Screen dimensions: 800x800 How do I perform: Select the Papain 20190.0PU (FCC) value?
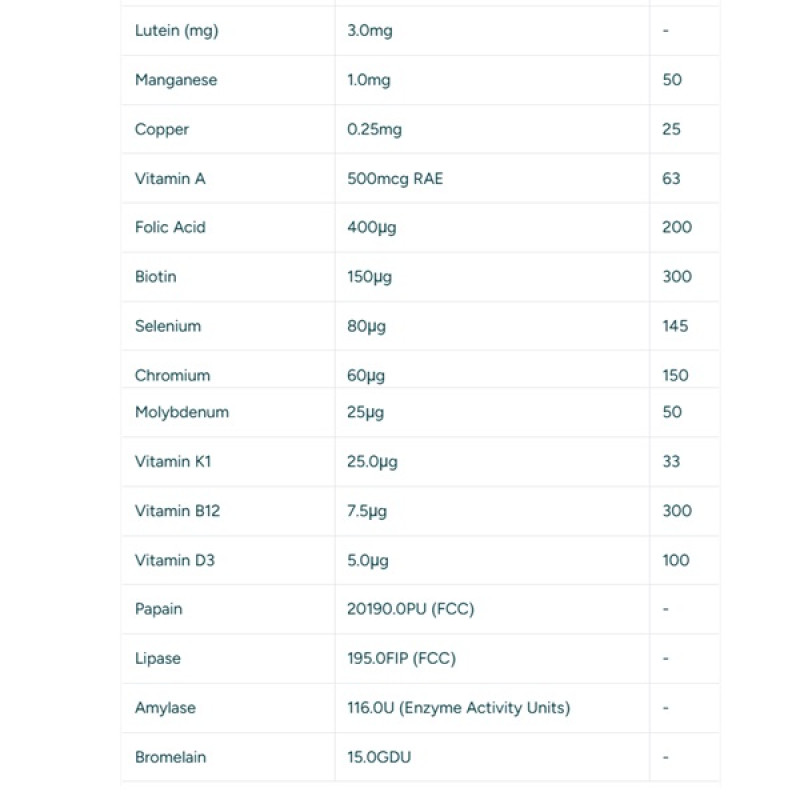point(410,609)
